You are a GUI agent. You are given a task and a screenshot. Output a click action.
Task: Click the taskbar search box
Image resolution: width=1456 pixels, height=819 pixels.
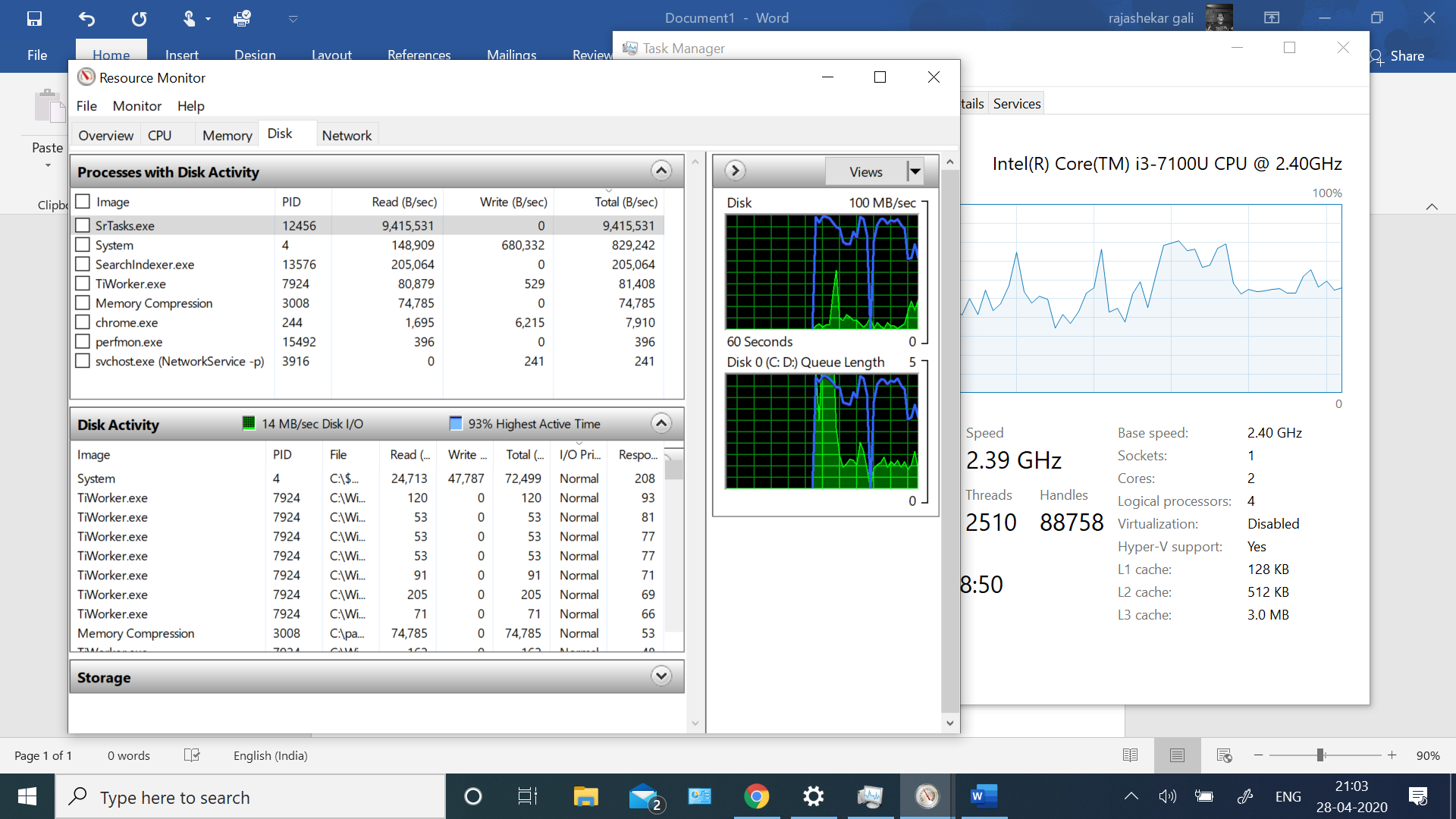250,796
